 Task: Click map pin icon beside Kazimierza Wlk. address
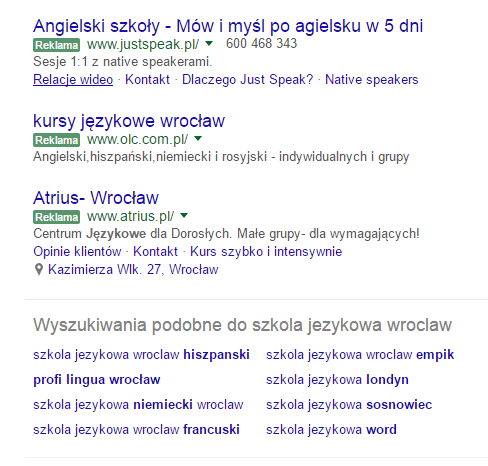[x=39, y=269]
